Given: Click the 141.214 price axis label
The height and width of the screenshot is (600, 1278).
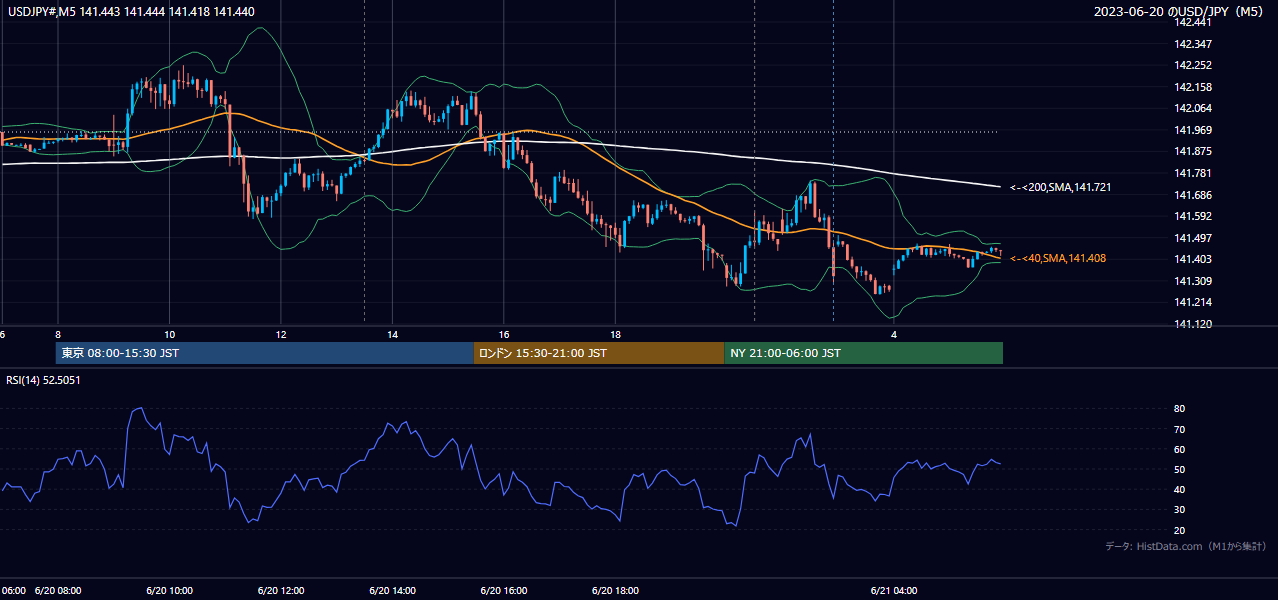Looking at the screenshot, I should click(1192, 302).
